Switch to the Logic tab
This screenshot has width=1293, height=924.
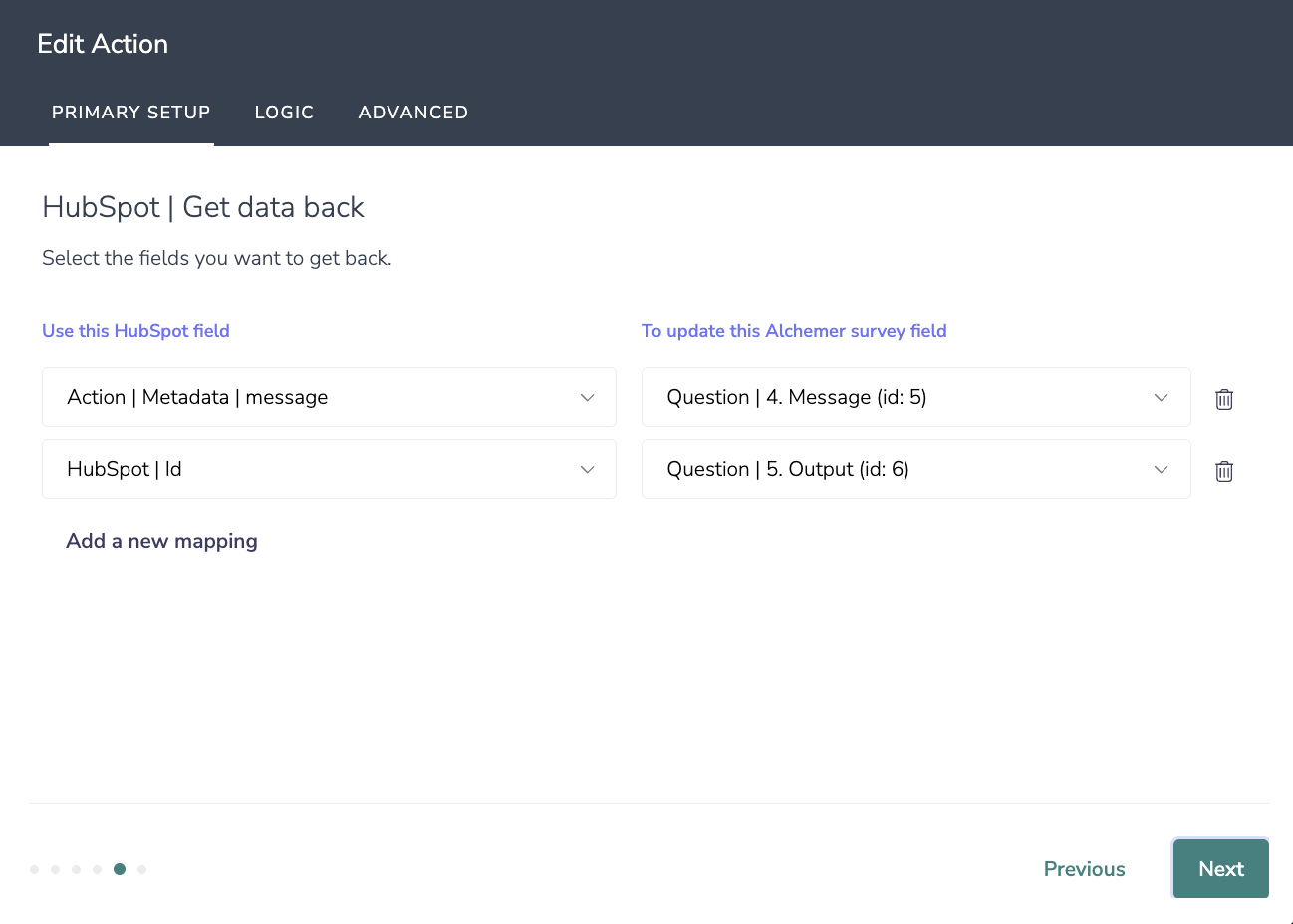[x=284, y=113]
